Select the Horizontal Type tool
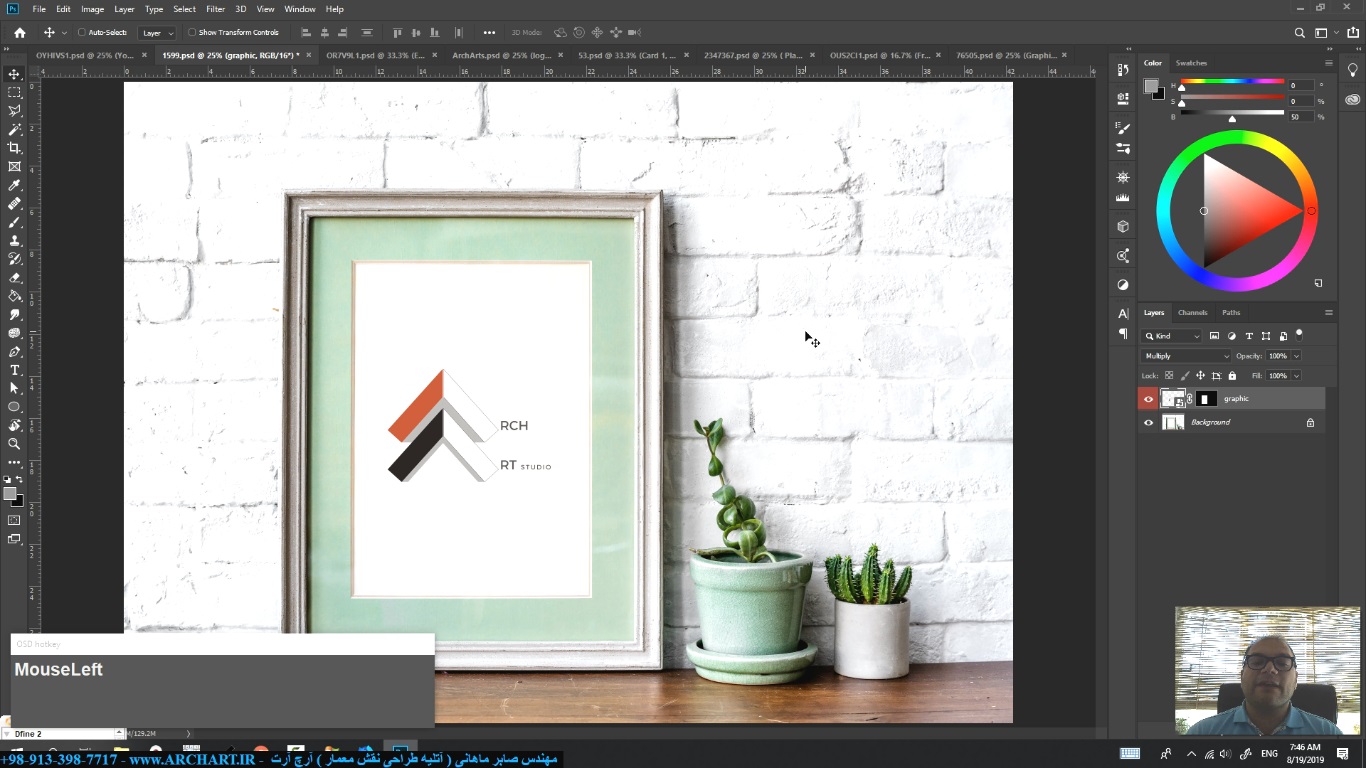The width and height of the screenshot is (1366, 768). [x=14, y=370]
